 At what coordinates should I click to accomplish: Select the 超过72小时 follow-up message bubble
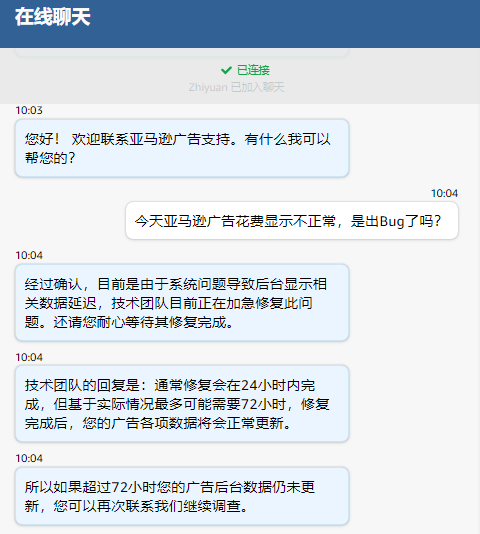pyautogui.click(x=182, y=496)
